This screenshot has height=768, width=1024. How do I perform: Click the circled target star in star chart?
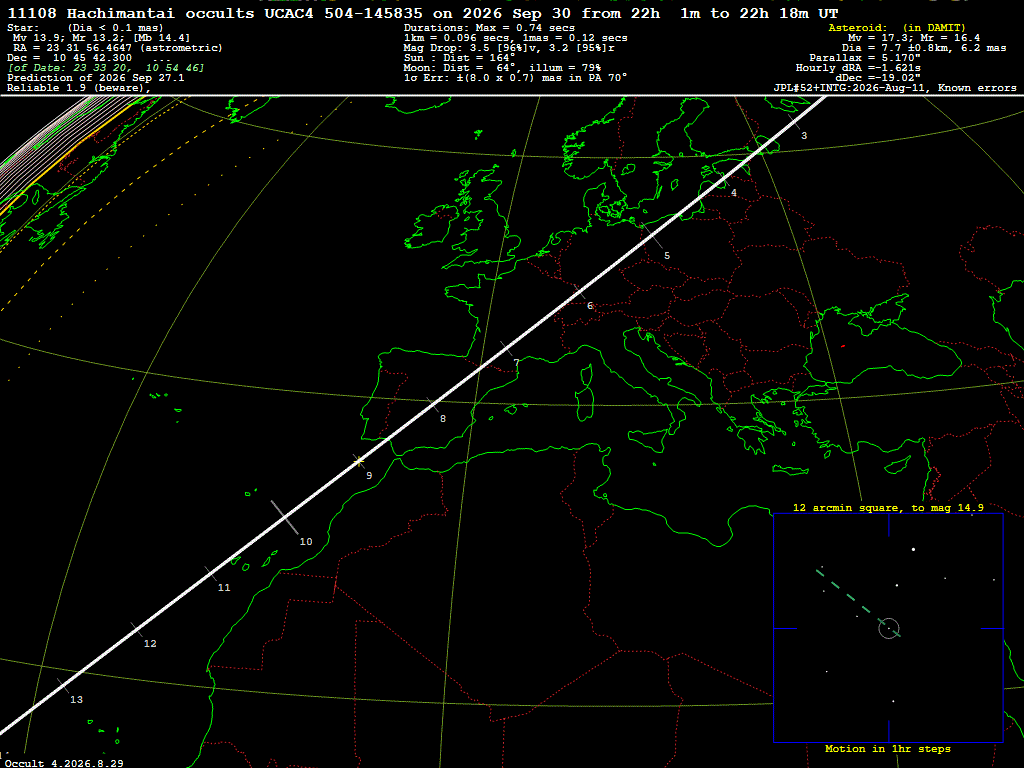pyautogui.click(x=889, y=628)
